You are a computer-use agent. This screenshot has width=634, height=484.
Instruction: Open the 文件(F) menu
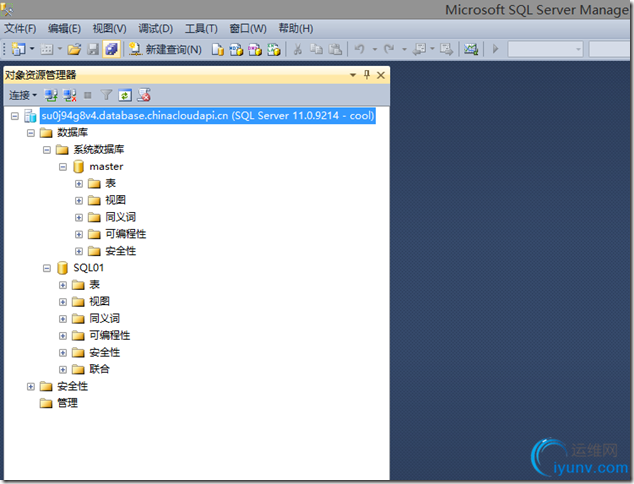[20, 29]
